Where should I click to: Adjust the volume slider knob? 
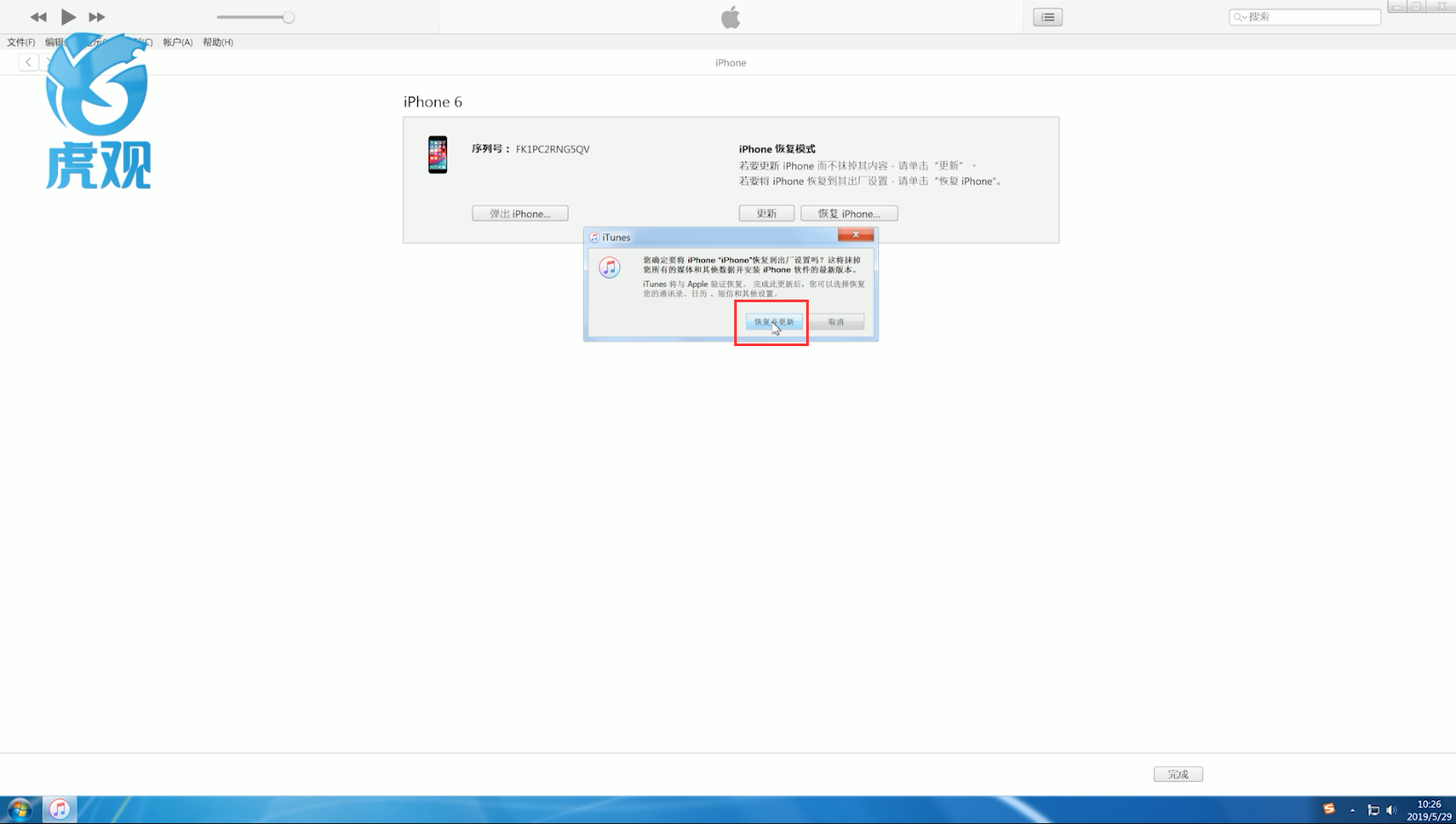(288, 17)
